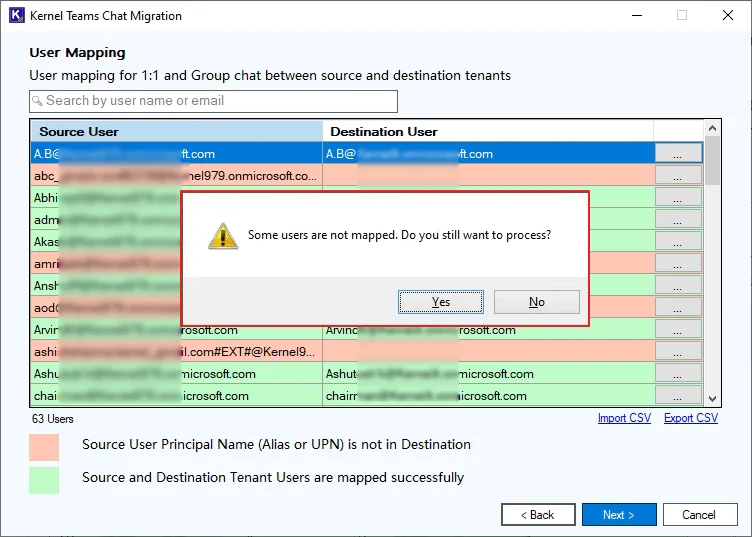Viewport: 752px width, 537px height.
Task: Open browse button for Ashu row
Action: click(x=678, y=373)
